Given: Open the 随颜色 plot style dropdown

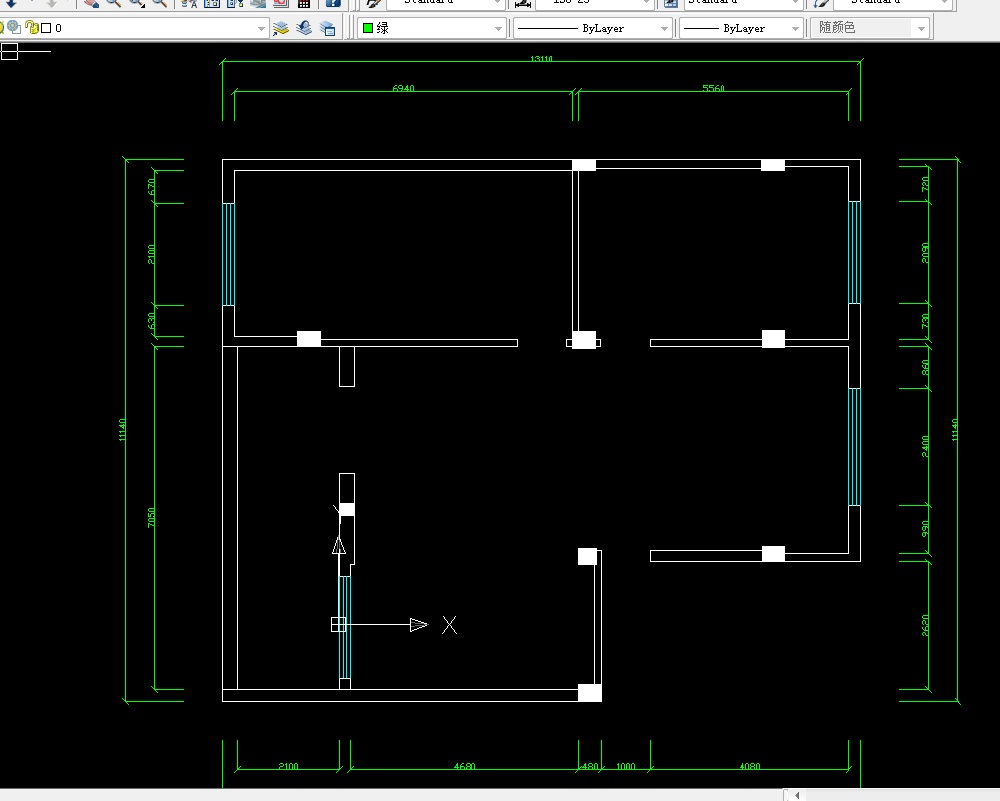Looking at the screenshot, I should tap(921, 29).
